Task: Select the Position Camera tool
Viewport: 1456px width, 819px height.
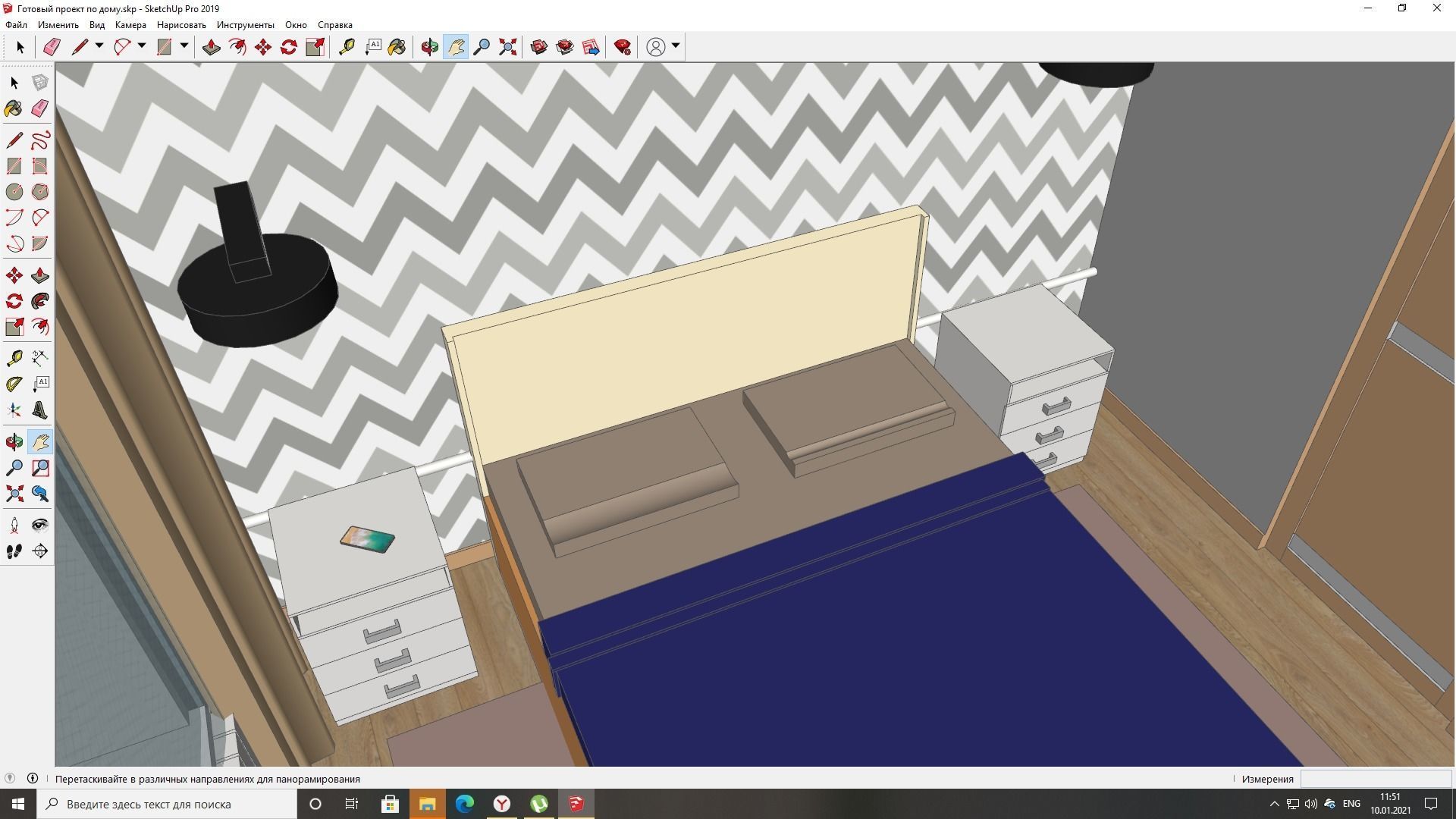Action: 14,526
